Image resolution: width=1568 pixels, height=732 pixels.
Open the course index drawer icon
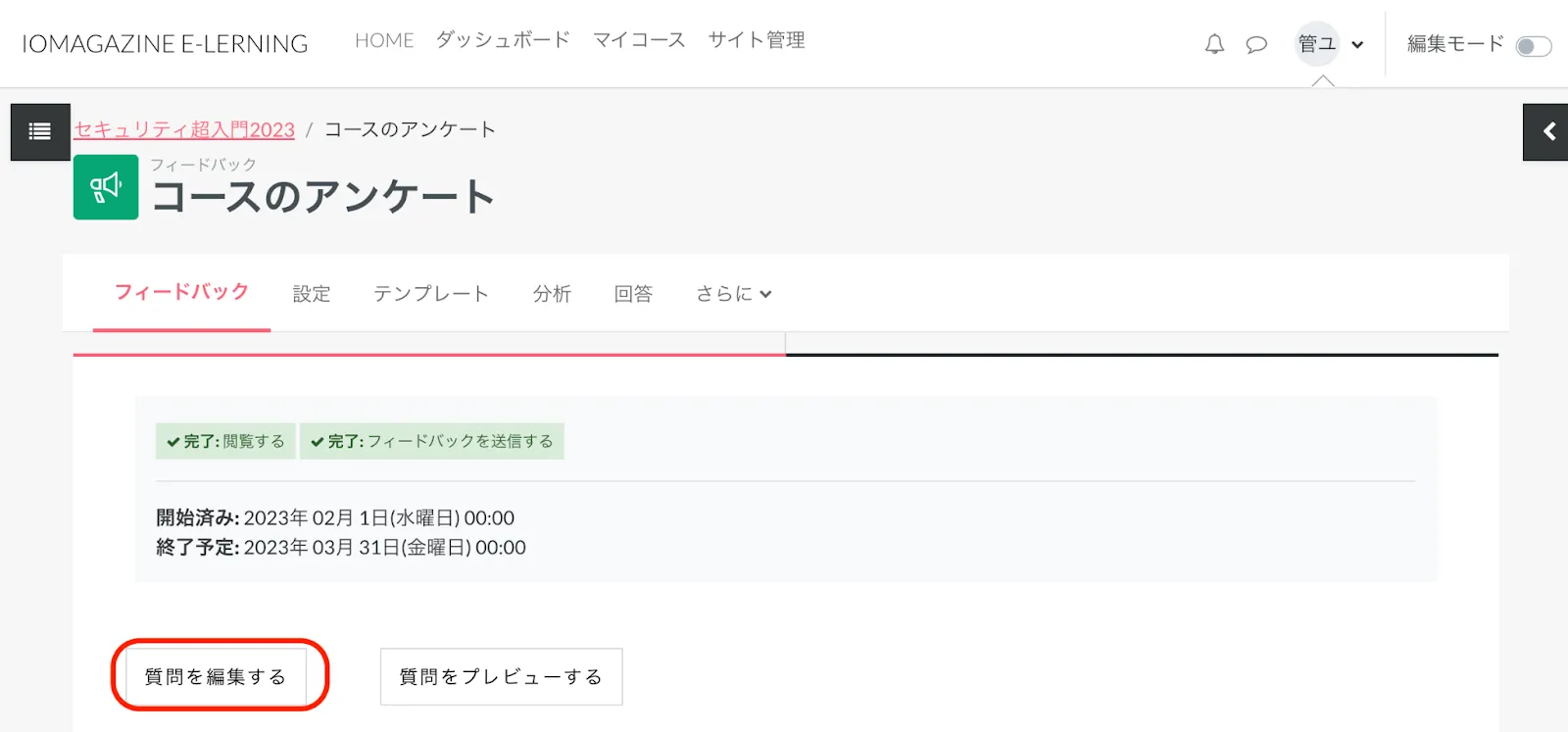[x=40, y=131]
